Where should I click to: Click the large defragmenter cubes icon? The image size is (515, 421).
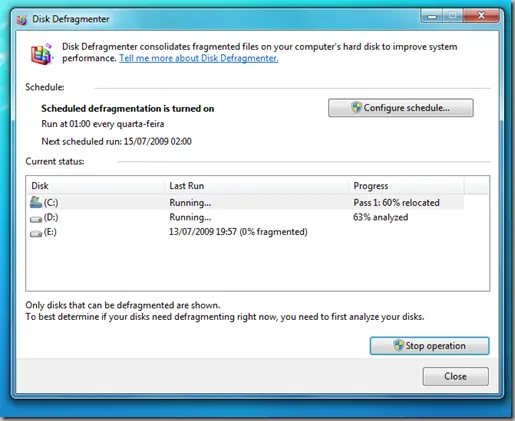pyautogui.click(x=42, y=53)
